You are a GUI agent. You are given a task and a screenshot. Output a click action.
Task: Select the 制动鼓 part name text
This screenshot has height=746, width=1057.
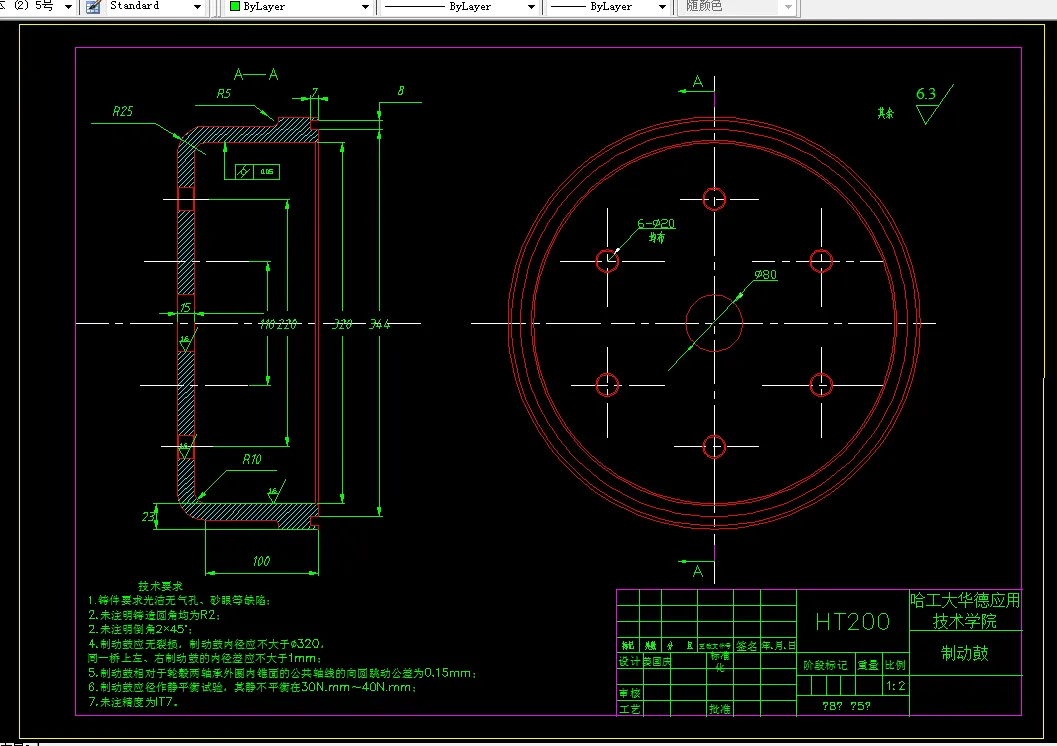pyautogui.click(x=965, y=653)
